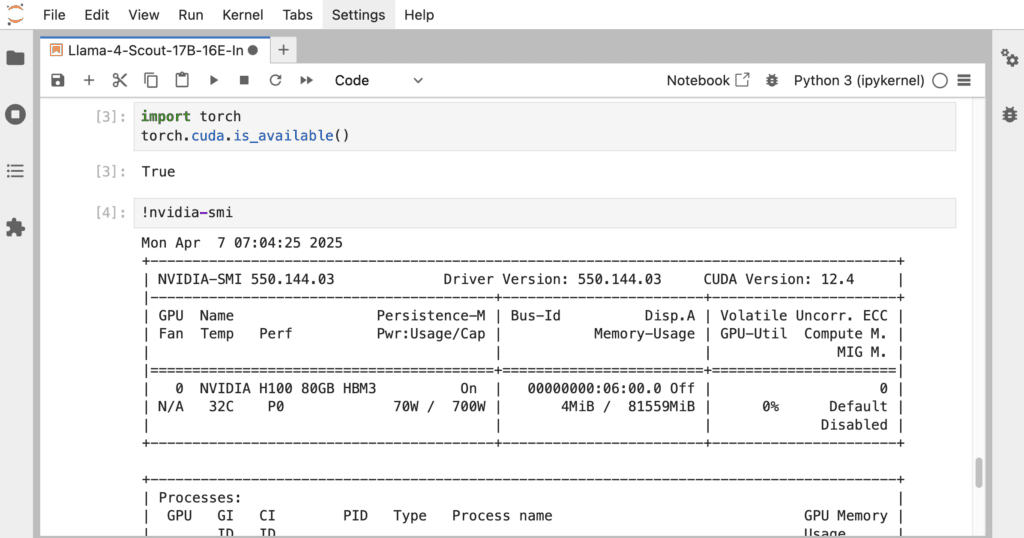
Task: Open a new launcher tab with plus
Action: click(283, 50)
